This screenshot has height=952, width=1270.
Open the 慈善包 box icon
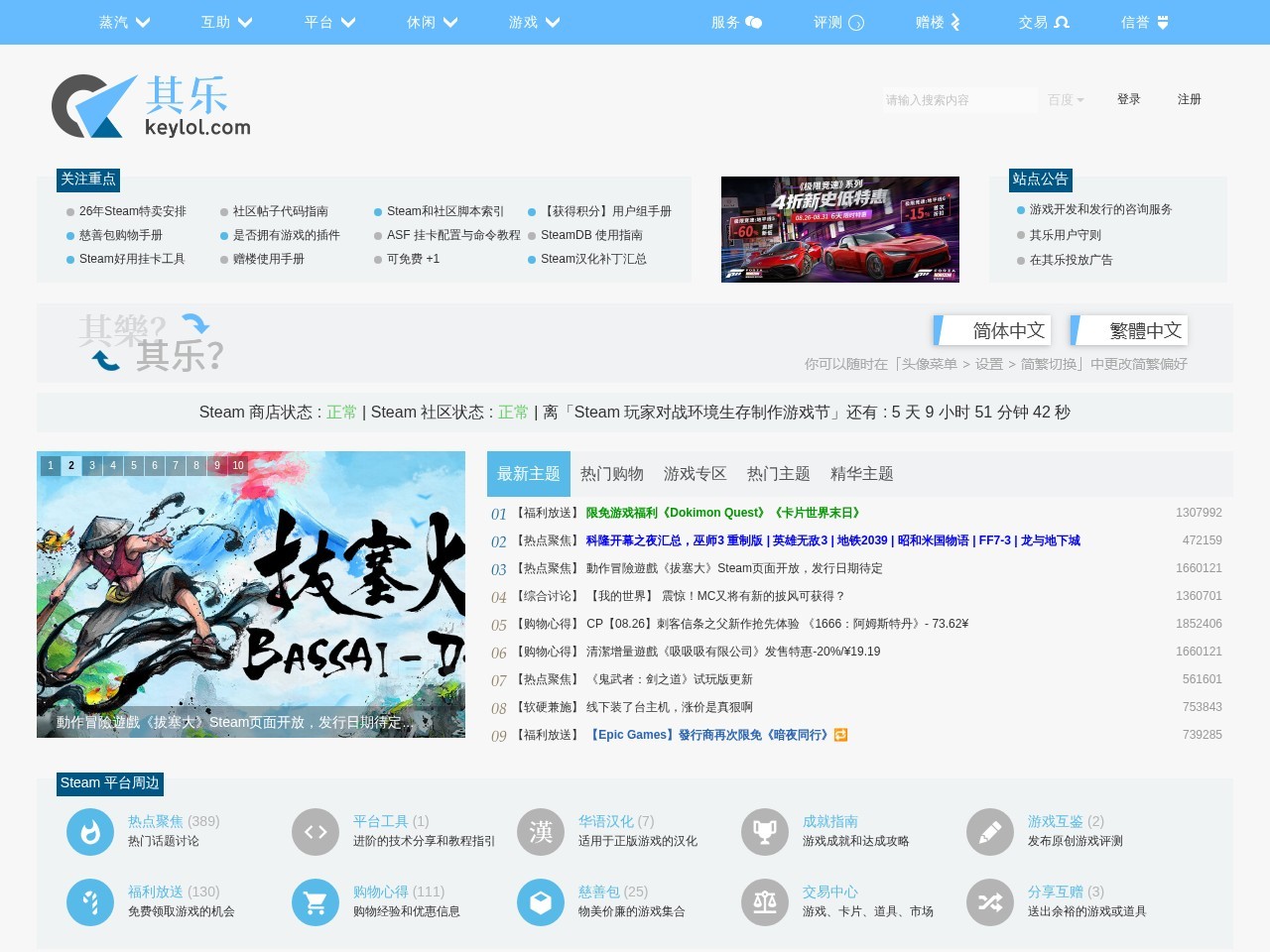541,902
